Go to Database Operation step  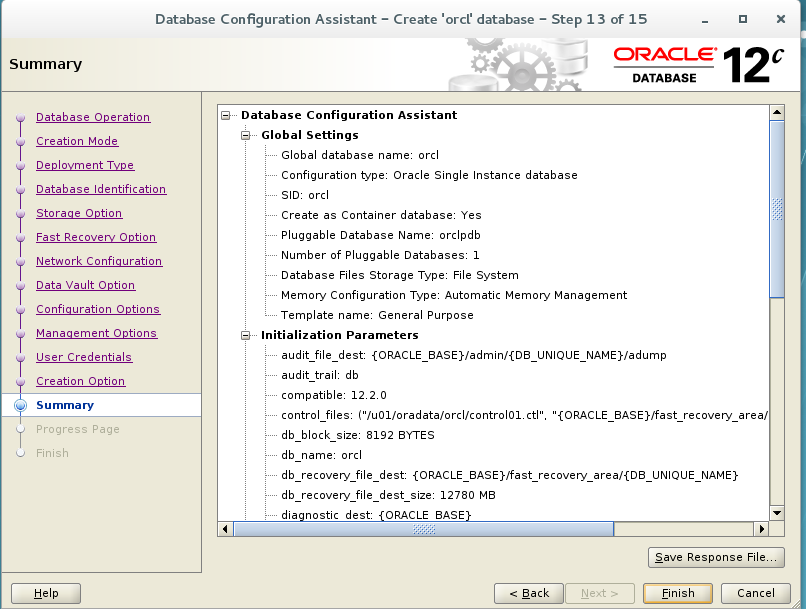[x=93, y=117]
